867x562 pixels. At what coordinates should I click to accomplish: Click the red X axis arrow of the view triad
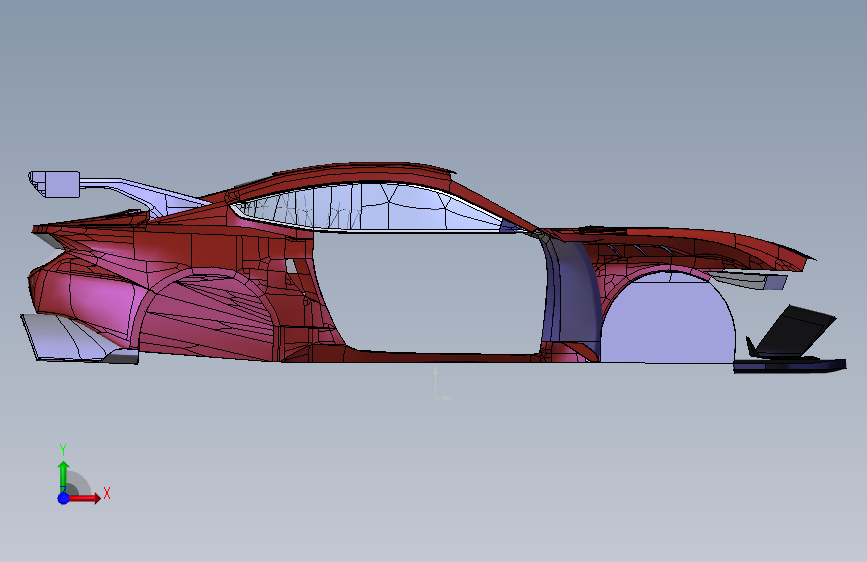tap(86, 498)
